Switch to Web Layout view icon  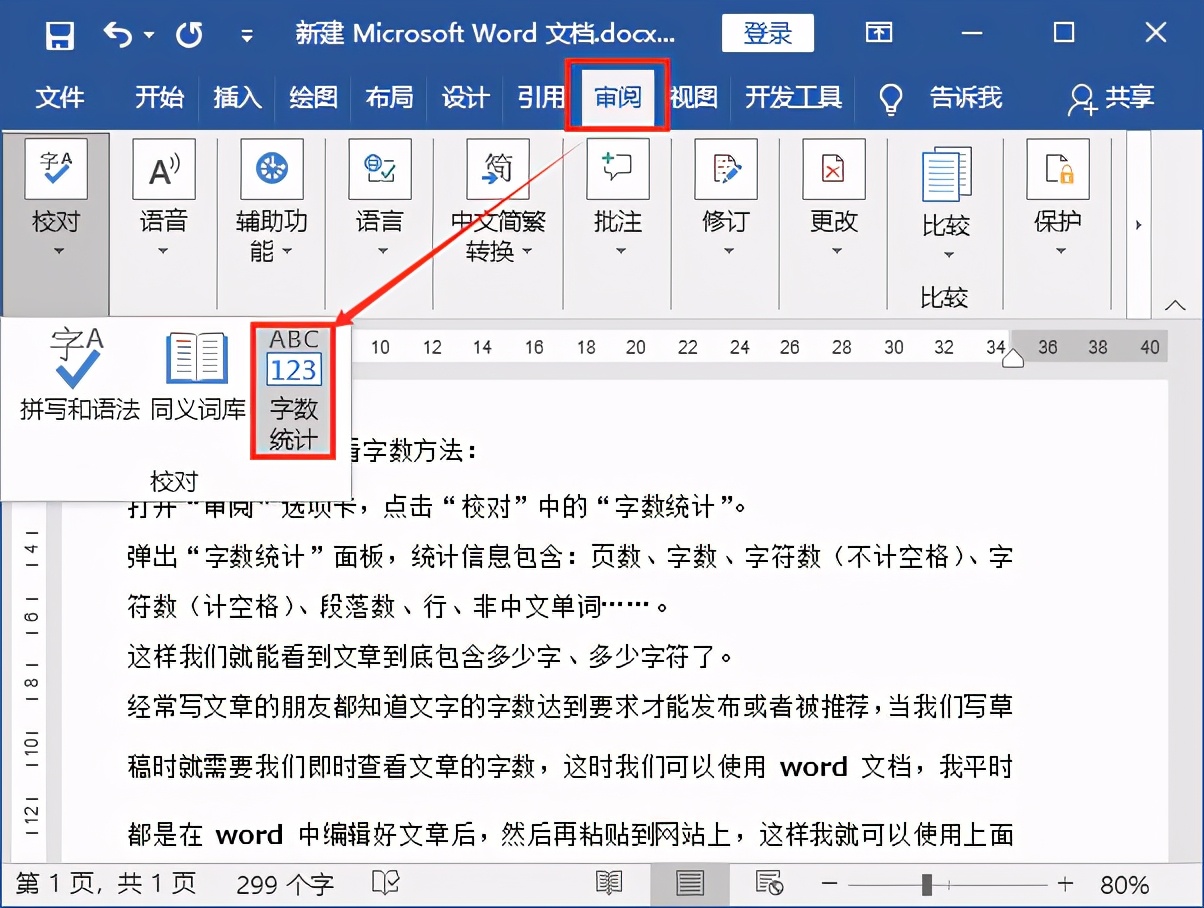pyautogui.click(x=769, y=884)
